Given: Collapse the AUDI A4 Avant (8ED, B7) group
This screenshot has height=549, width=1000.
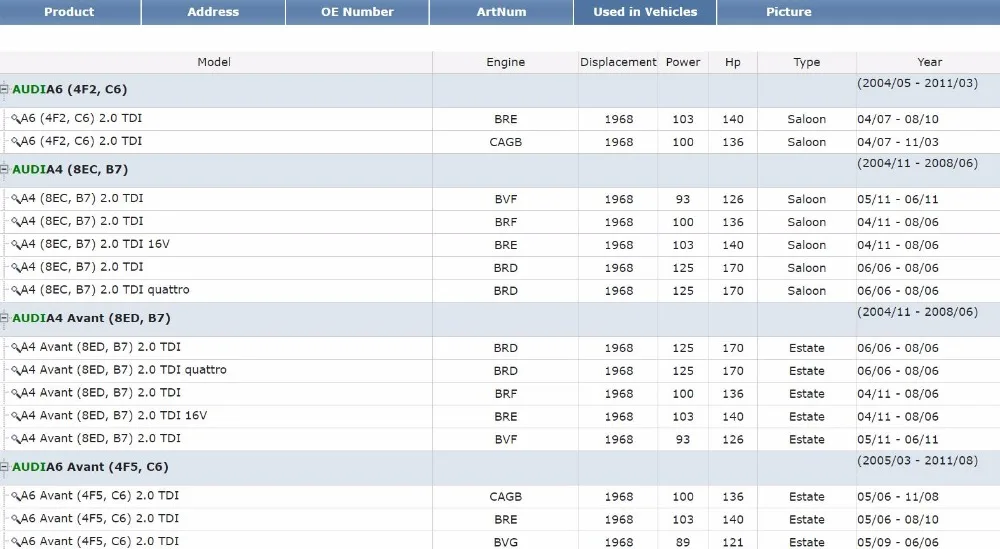Looking at the screenshot, I should coord(4,318).
